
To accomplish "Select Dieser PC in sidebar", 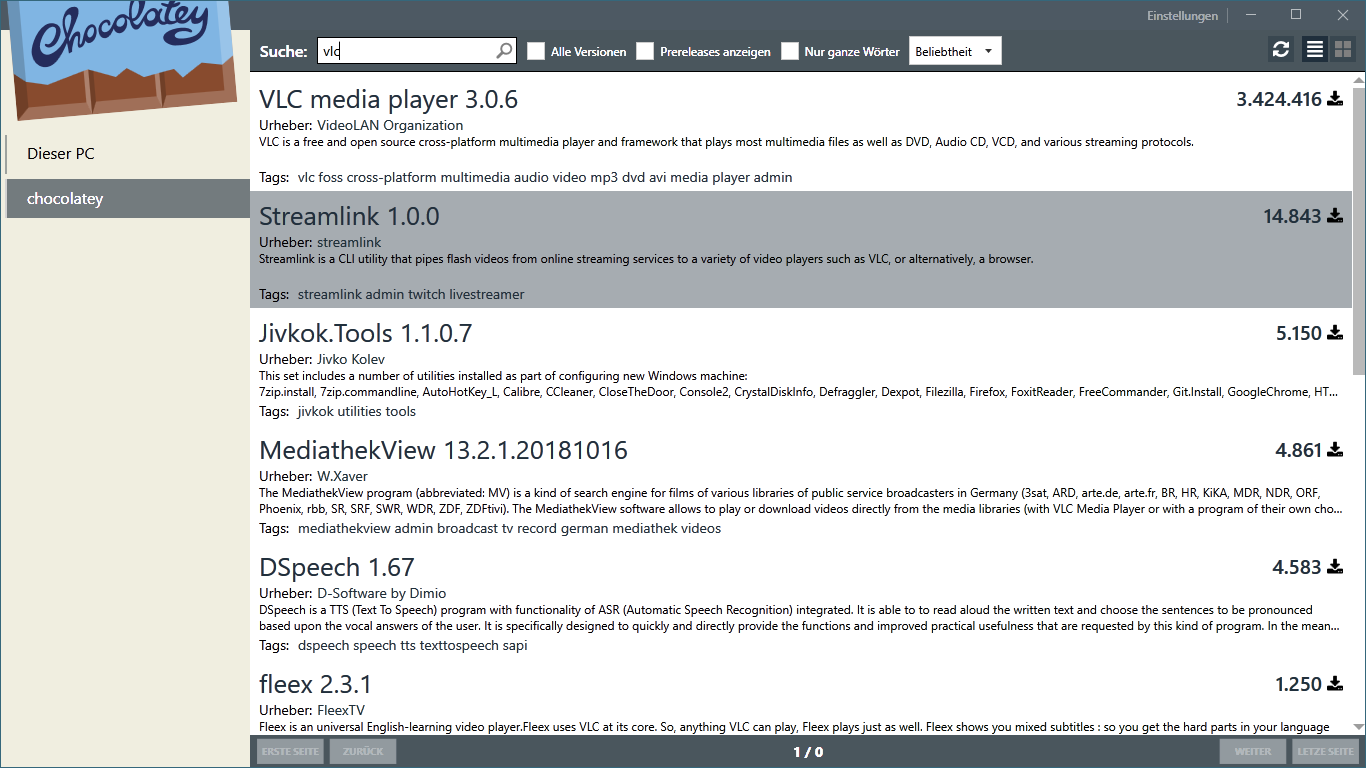I will point(128,153).
